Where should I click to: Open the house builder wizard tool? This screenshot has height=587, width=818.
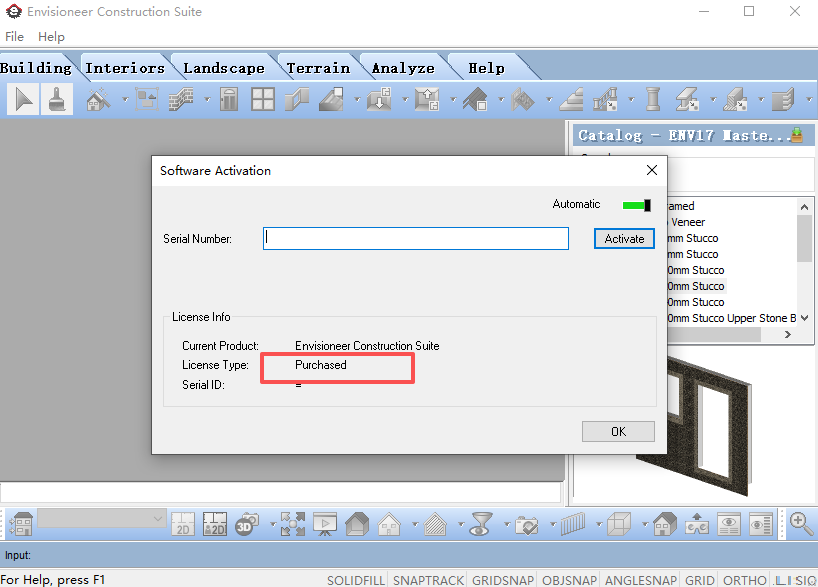click(x=98, y=99)
